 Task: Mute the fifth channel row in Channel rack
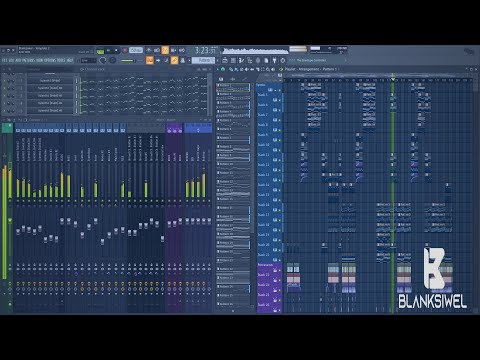4,110
